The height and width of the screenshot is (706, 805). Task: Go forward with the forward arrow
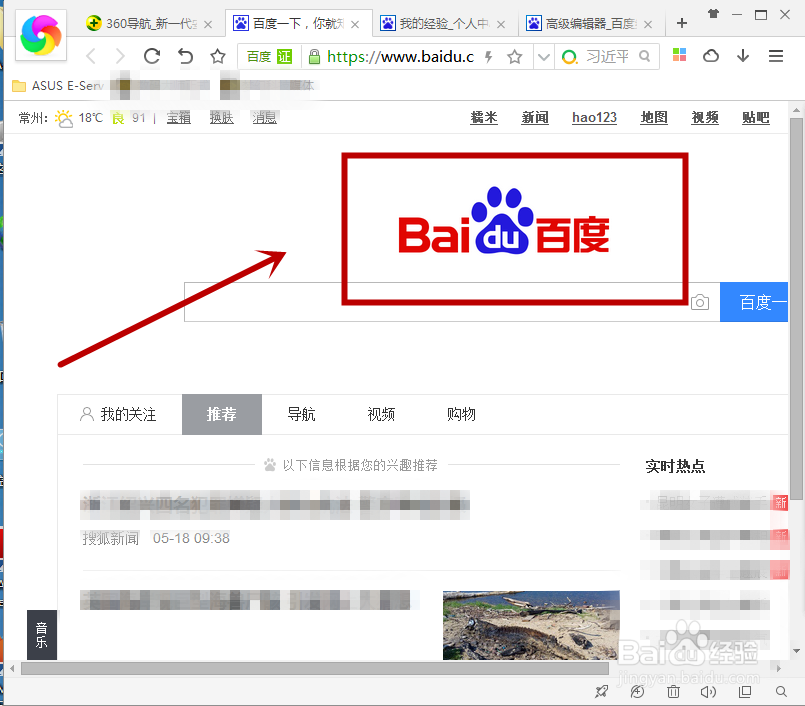pyautogui.click(x=120, y=56)
